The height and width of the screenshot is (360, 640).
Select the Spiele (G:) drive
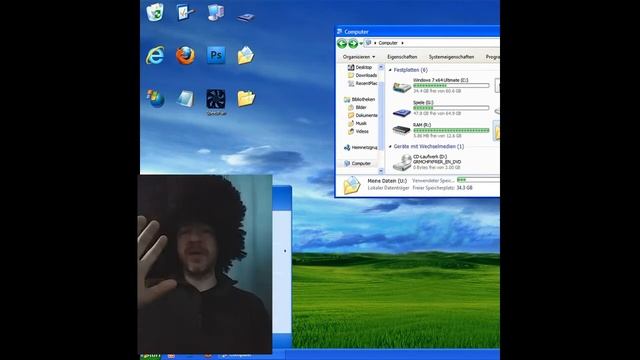coord(441,108)
